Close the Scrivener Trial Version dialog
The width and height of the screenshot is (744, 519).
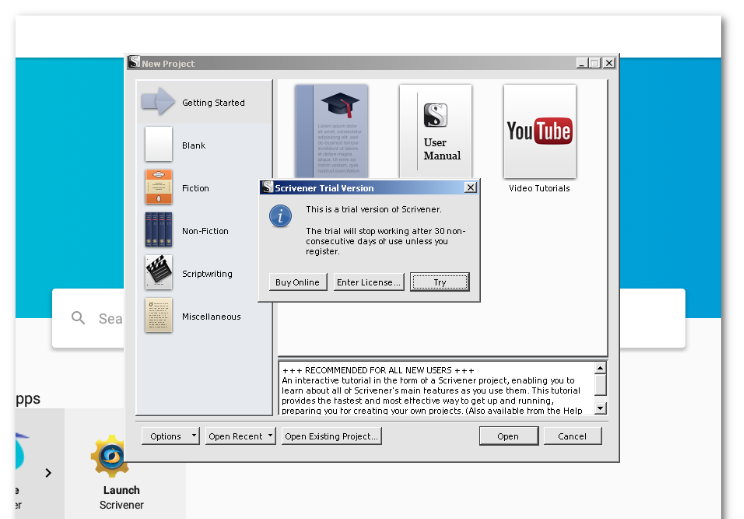(470, 187)
